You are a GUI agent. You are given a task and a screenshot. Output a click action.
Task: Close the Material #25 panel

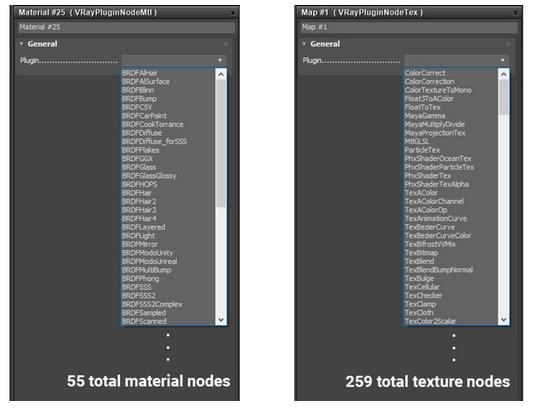[232, 13]
